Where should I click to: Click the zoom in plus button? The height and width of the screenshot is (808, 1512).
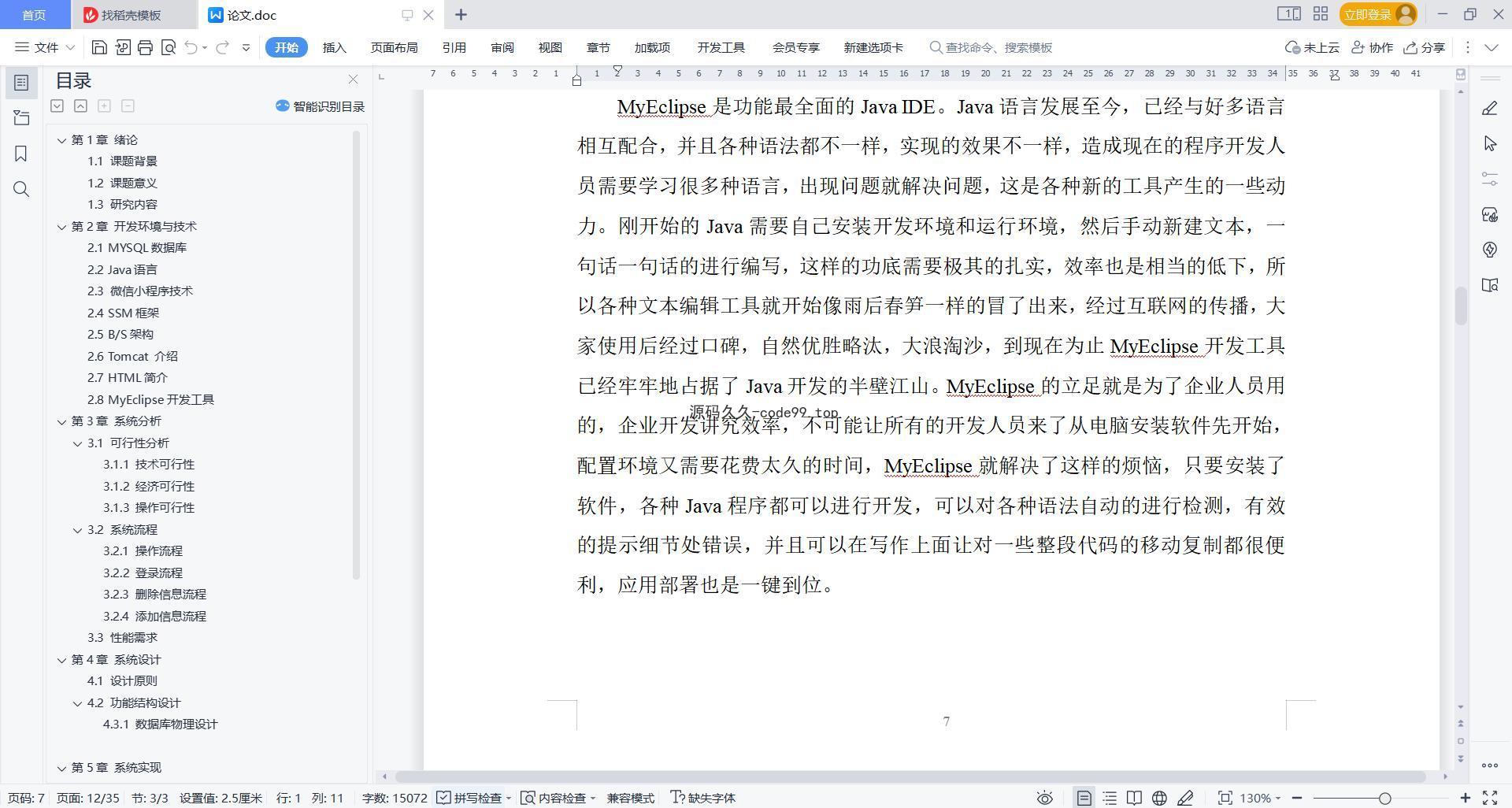(x=1466, y=798)
